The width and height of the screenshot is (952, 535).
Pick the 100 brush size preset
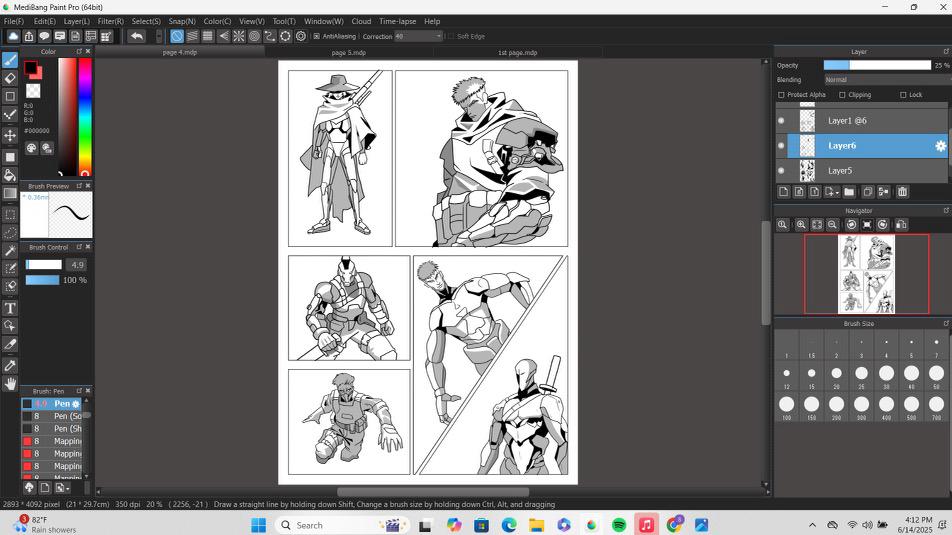coord(787,404)
